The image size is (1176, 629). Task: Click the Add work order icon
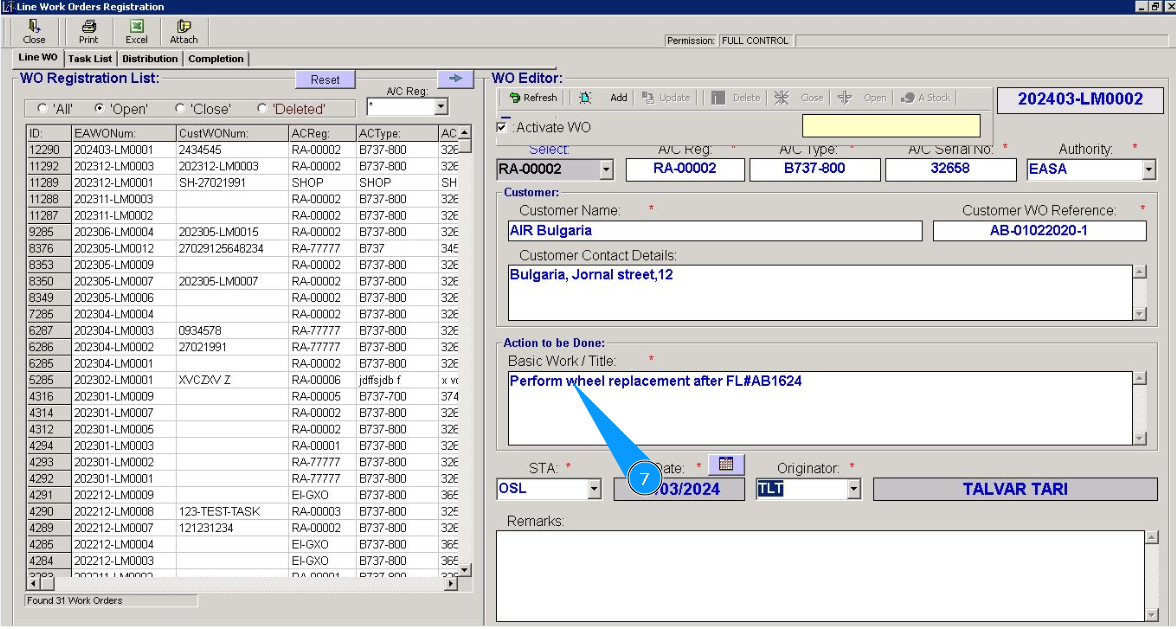[586, 98]
